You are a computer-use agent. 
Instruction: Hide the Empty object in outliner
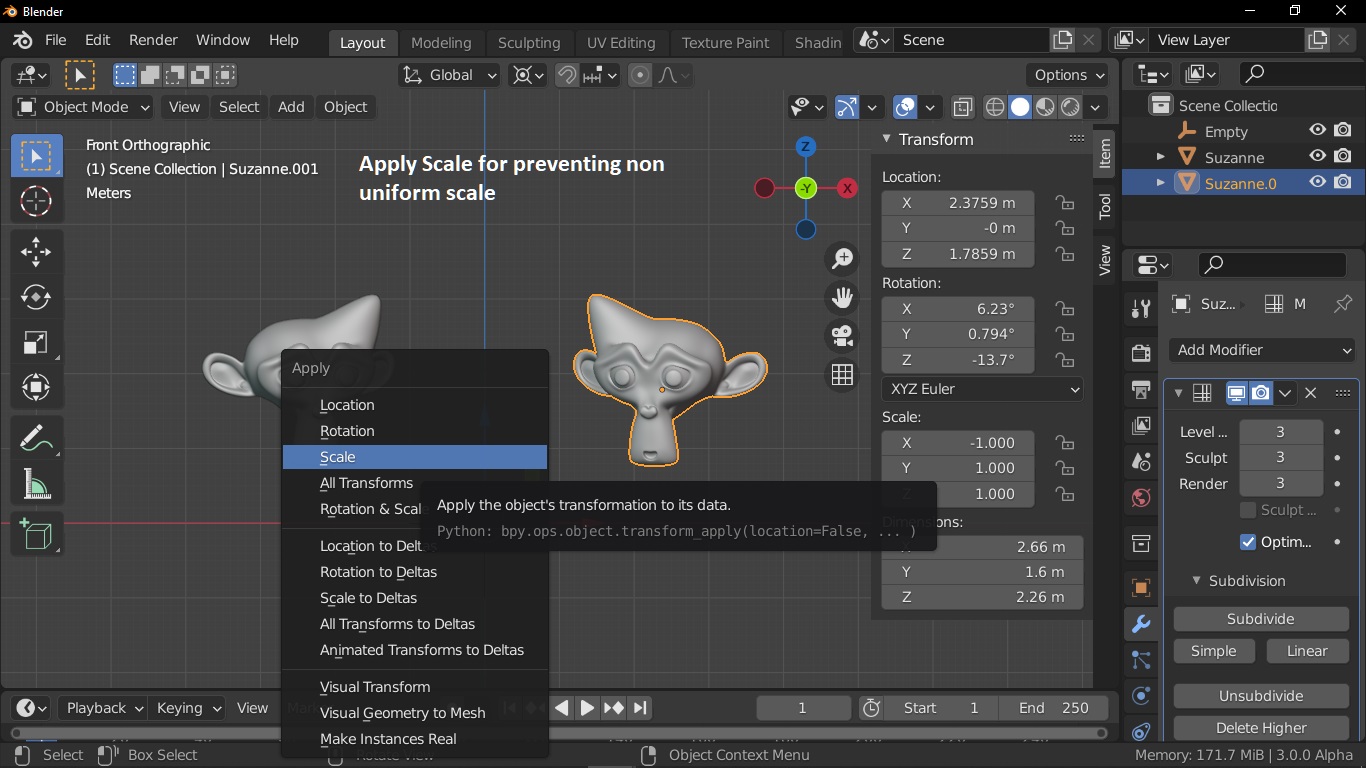1318,131
